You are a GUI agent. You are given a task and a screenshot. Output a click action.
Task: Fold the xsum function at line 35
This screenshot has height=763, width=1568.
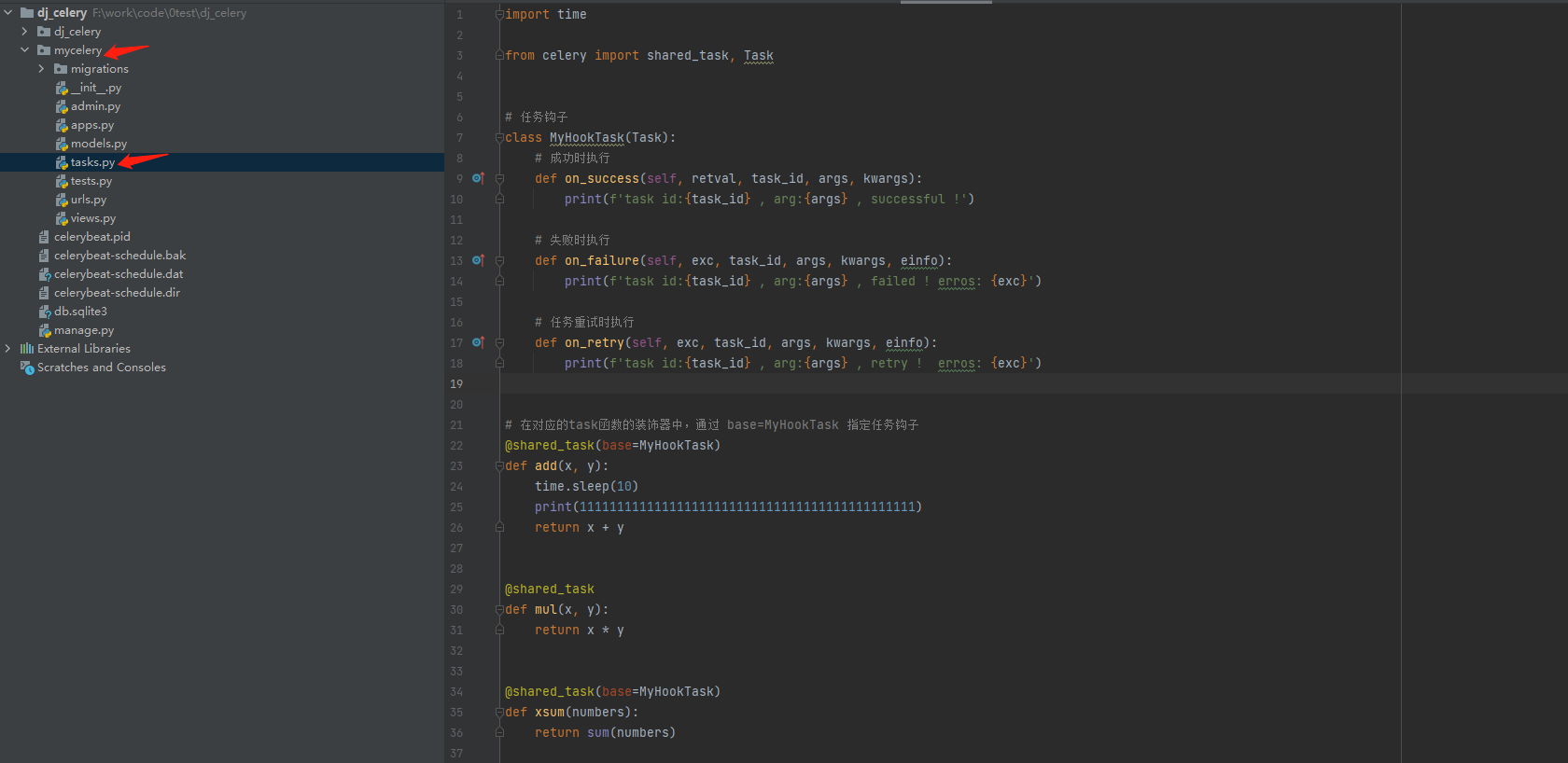point(499,712)
